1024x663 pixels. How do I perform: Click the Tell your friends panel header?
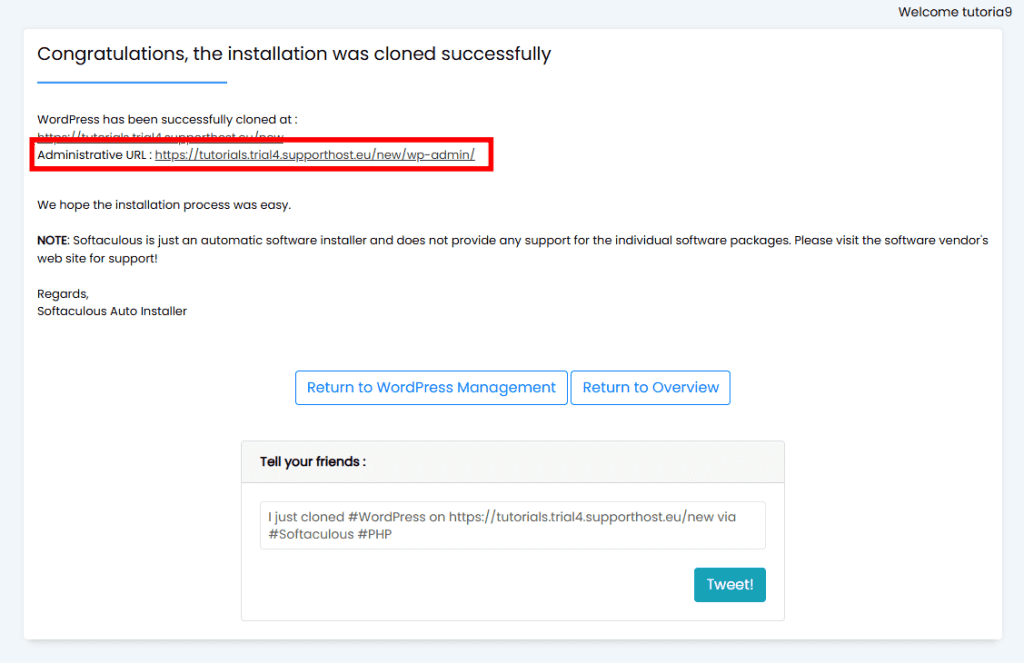(513, 462)
